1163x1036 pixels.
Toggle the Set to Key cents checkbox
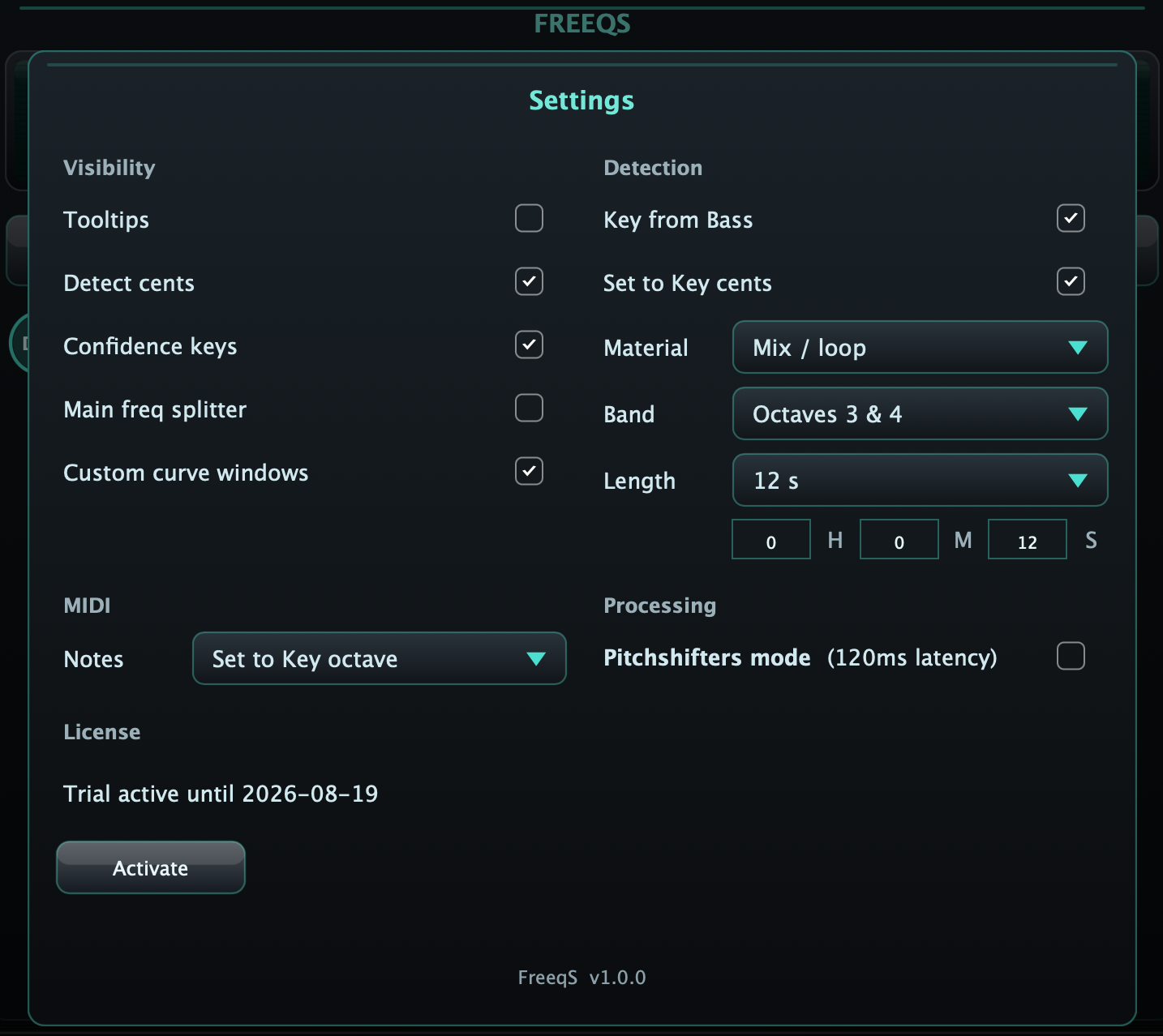(1071, 281)
